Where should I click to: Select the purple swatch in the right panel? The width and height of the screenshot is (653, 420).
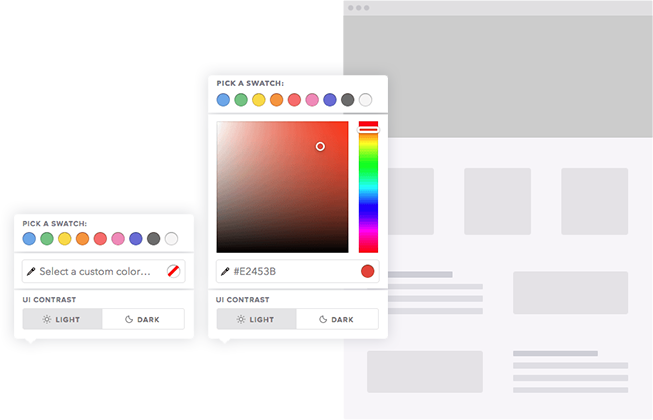[x=330, y=100]
